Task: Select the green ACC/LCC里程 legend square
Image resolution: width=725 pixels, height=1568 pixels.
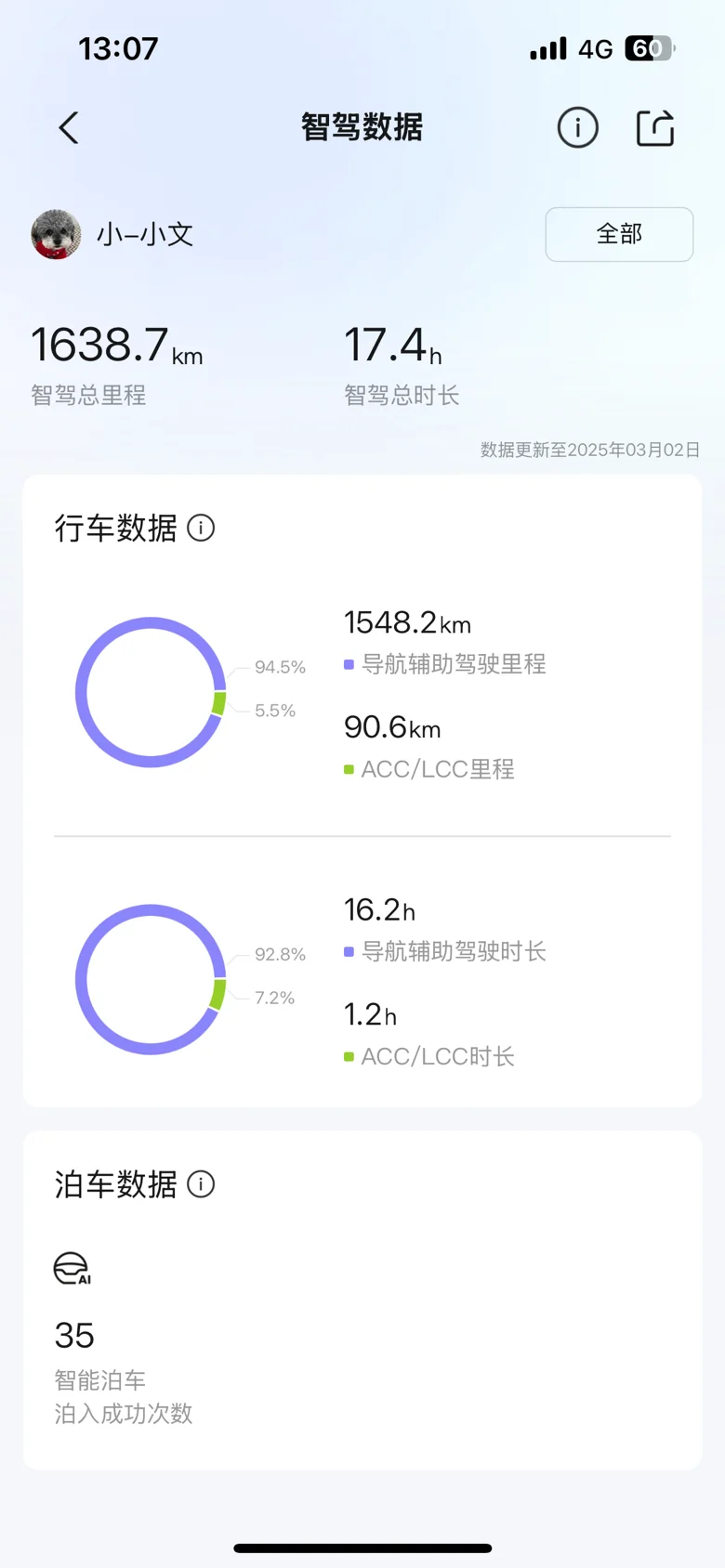Action: pos(349,769)
